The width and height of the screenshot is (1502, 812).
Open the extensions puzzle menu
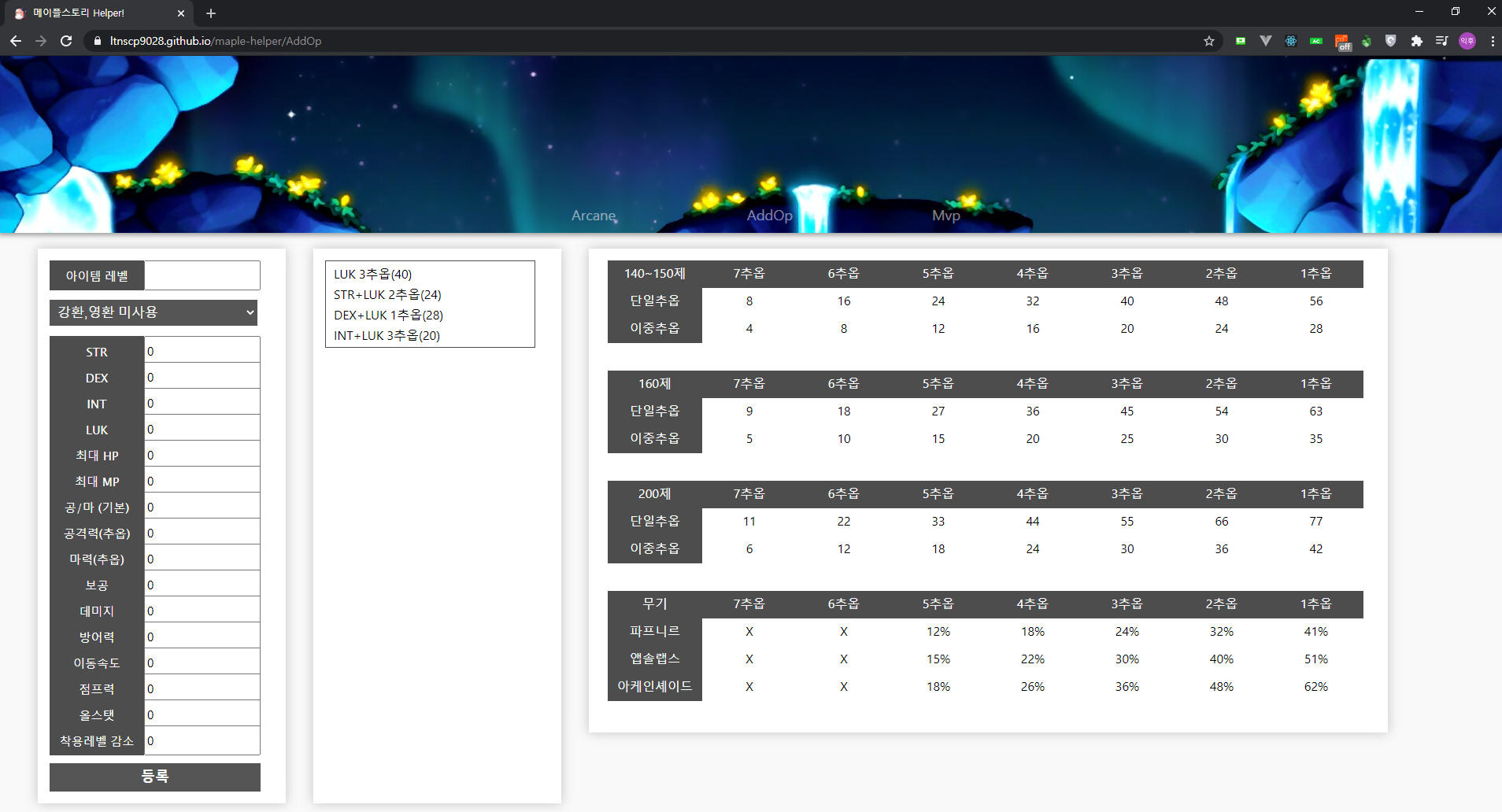(x=1417, y=41)
